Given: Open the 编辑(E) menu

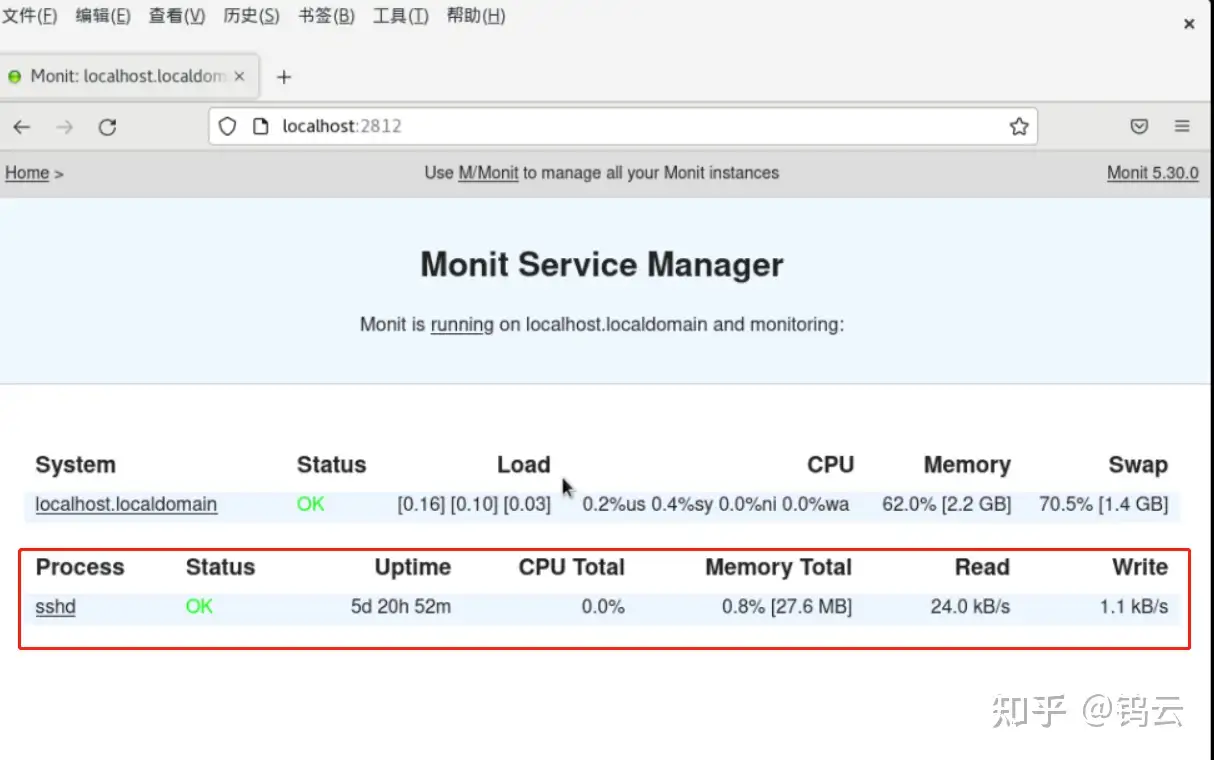Looking at the screenshot, I should coord(103,15).
